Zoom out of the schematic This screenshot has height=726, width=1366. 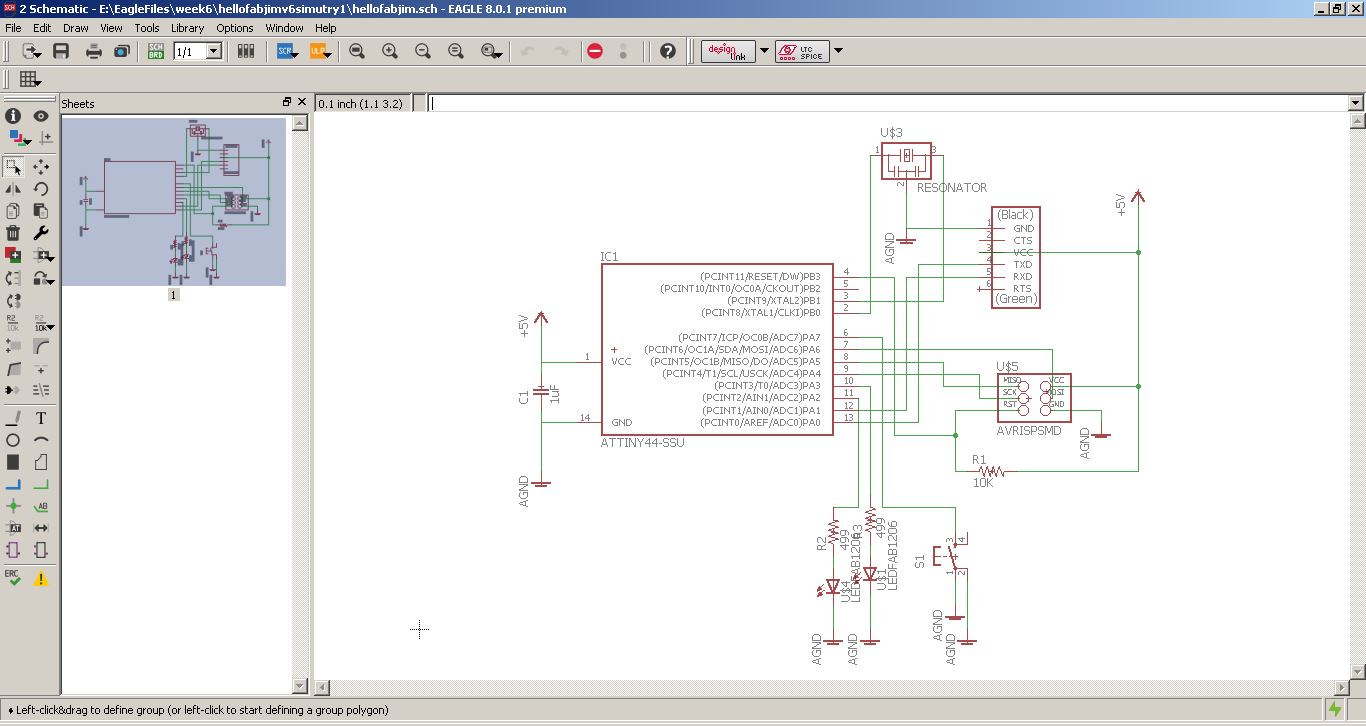[x=423, y=51]
